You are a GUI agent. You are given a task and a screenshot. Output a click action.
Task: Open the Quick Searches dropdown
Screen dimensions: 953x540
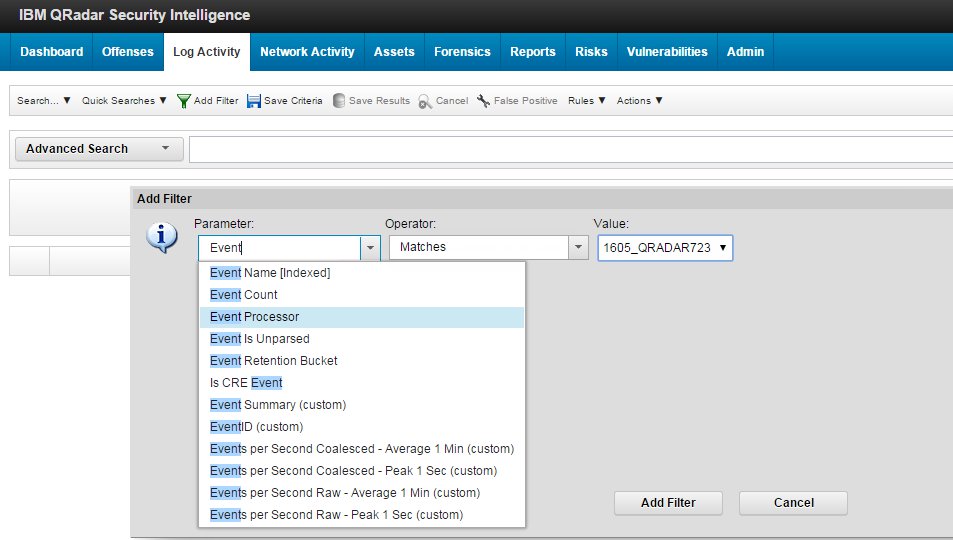(x=124, y=101)
